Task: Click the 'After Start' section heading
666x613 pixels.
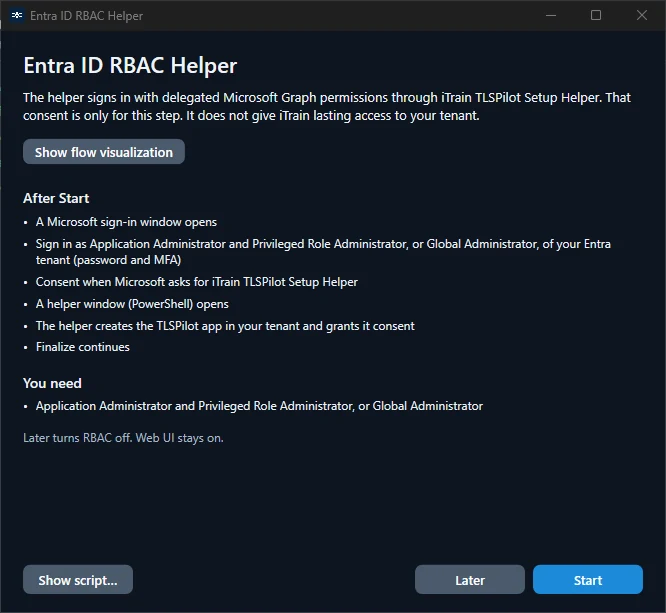Action: 56,198
